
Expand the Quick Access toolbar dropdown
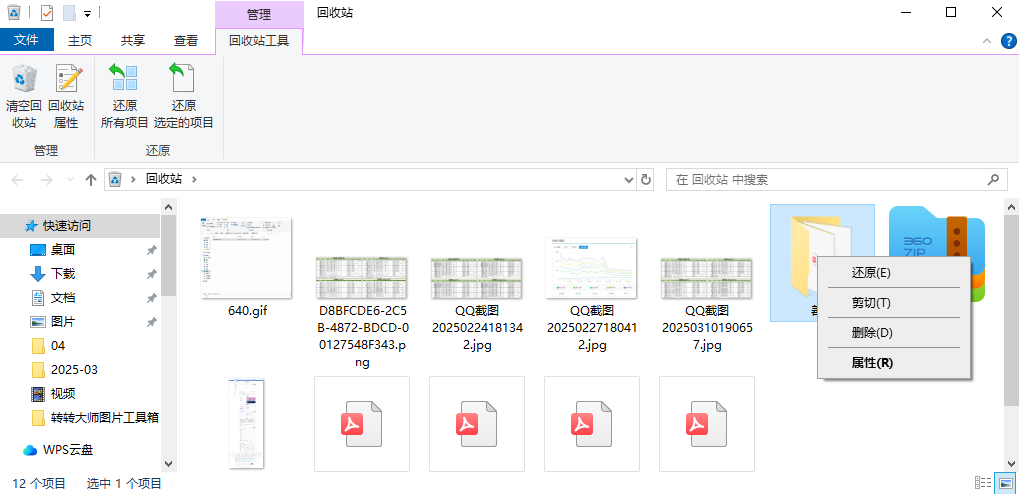pyautogui.click(x=88, y=13)
